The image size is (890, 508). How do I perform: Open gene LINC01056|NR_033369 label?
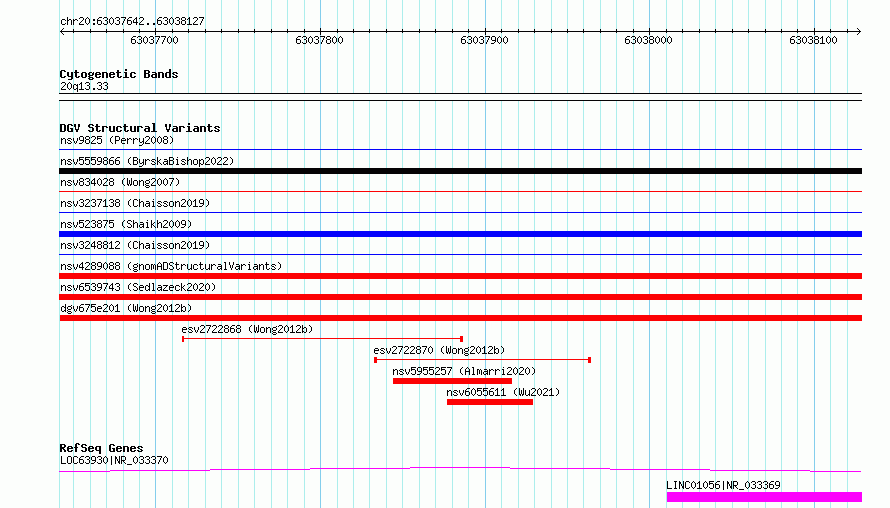pos(723,485)
